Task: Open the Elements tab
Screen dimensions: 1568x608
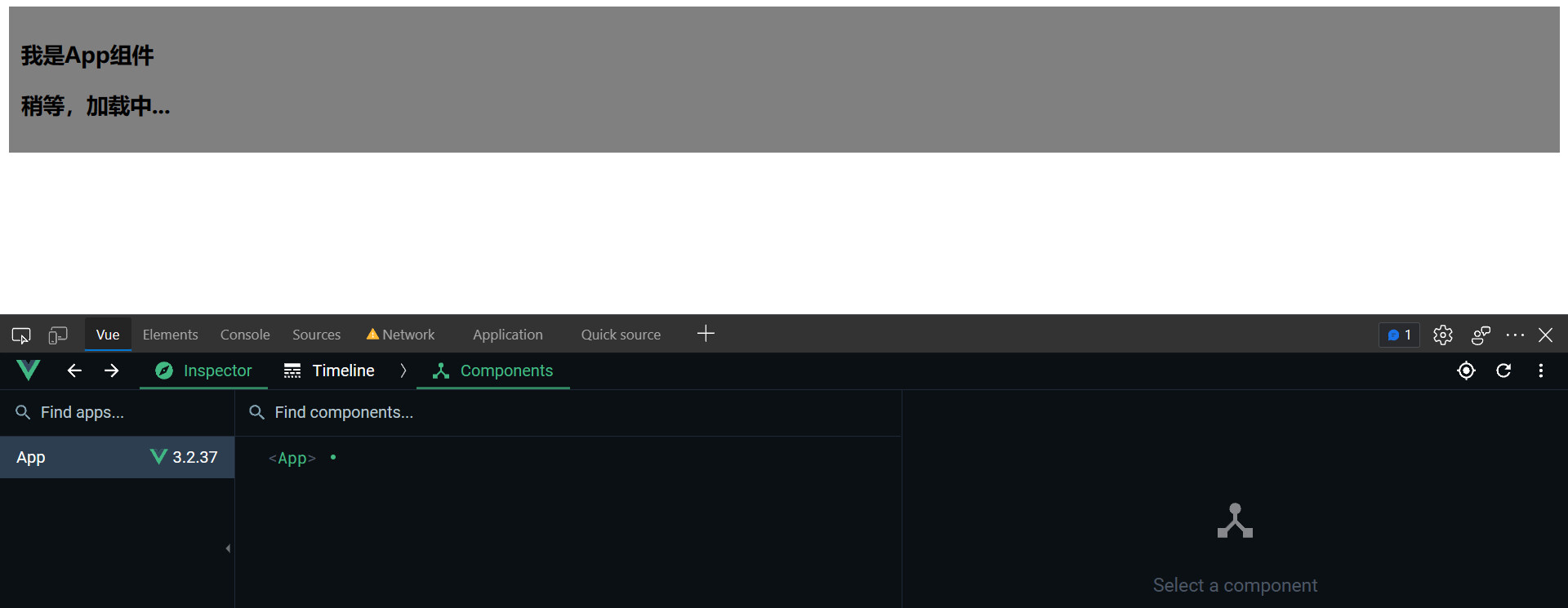Action: coord(170,335)
